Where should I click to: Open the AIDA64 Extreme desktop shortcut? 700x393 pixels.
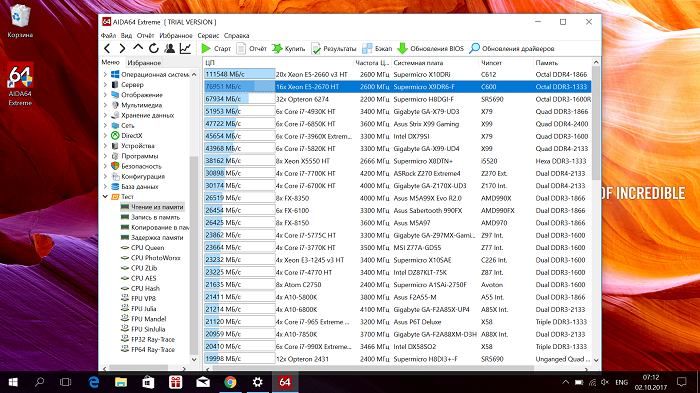[x=20, y=84]
